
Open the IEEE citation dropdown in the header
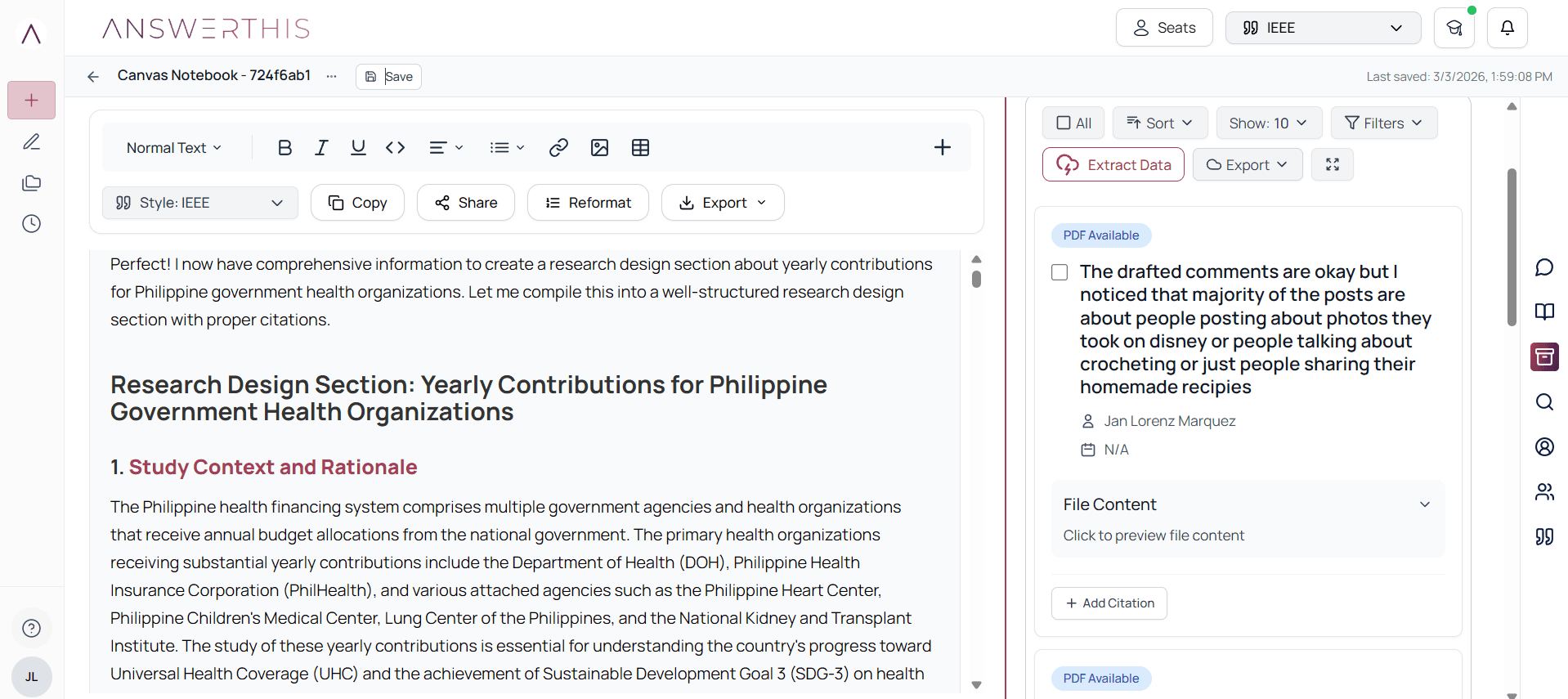pos(1323,28)
